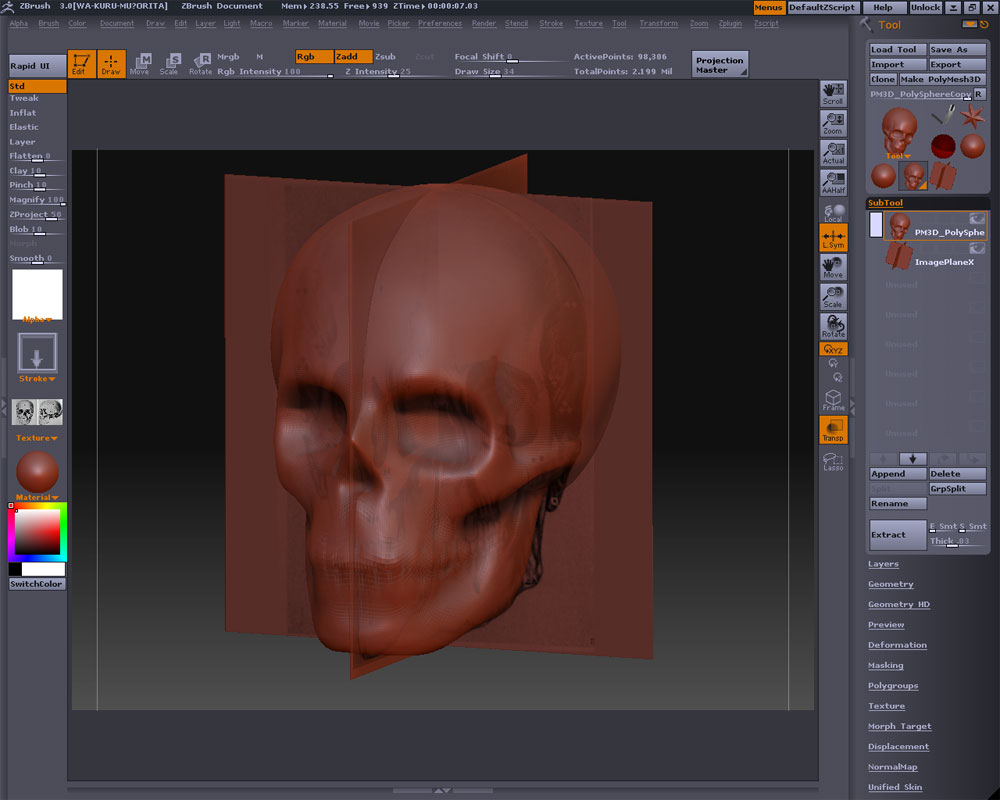Image resolution: width=1000 pixels, height=800 pixels.
Task: Click the AAHalf view icon
Action: point(833,183)
